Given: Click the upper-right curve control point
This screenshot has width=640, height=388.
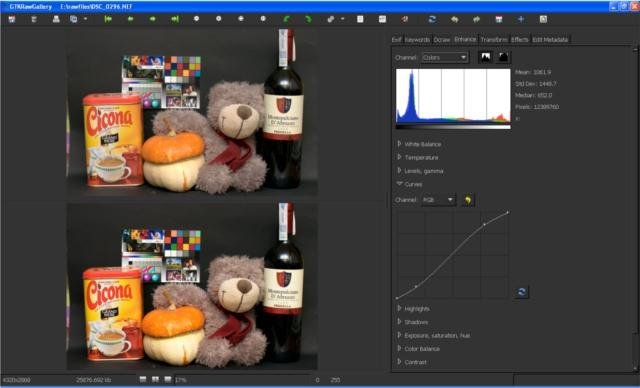Looking at the screenshot, I should 484,224.
